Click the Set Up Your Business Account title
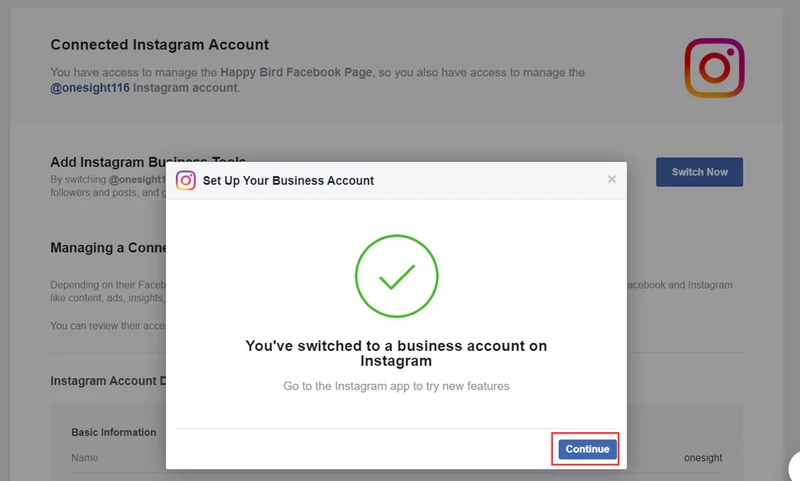This screenshot has height=481, width=800. [288, 181]
